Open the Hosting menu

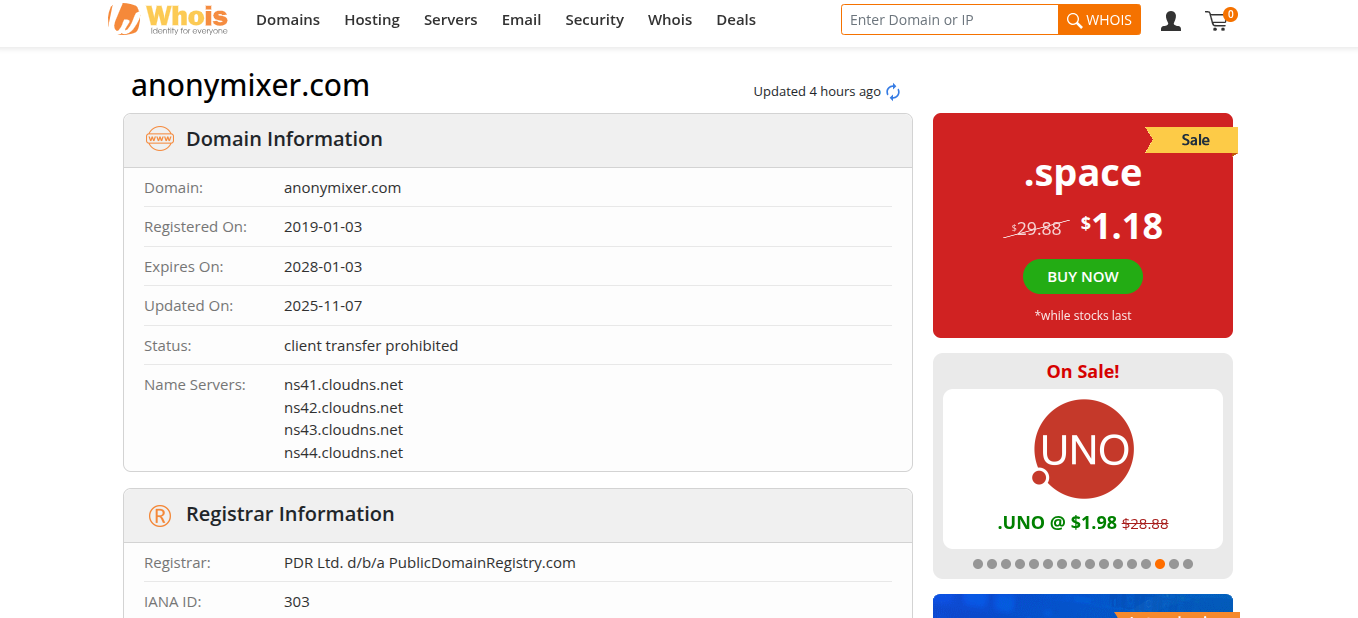pyautogui.click(x=372, y=19)
